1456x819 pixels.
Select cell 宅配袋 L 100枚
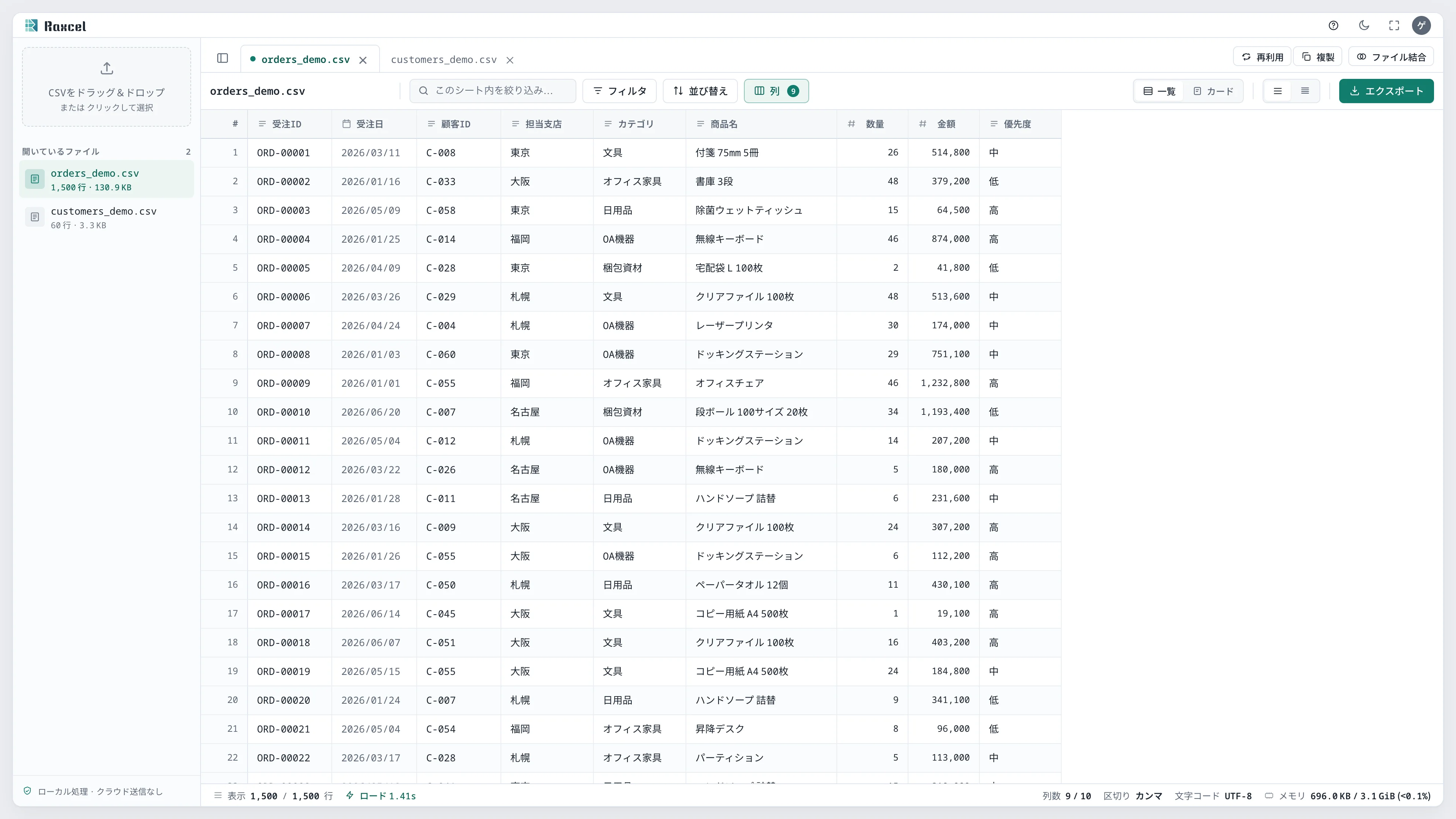tap(761, 268)
